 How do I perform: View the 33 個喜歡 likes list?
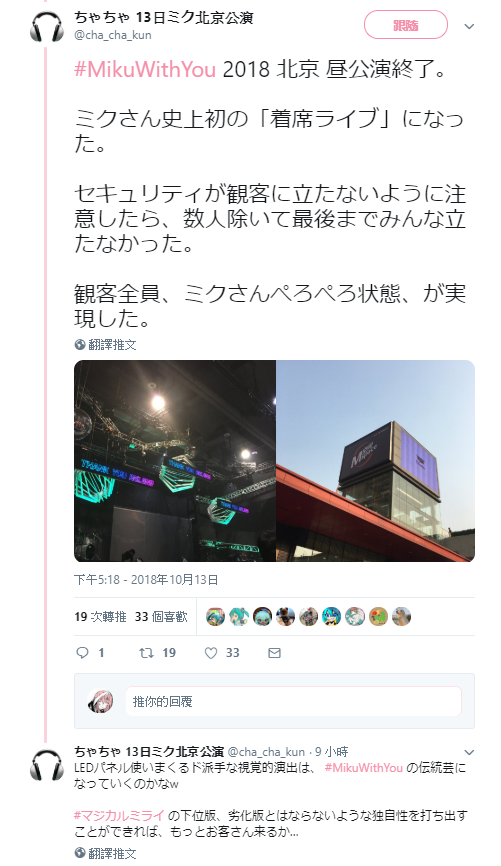(x=161, y=616)
